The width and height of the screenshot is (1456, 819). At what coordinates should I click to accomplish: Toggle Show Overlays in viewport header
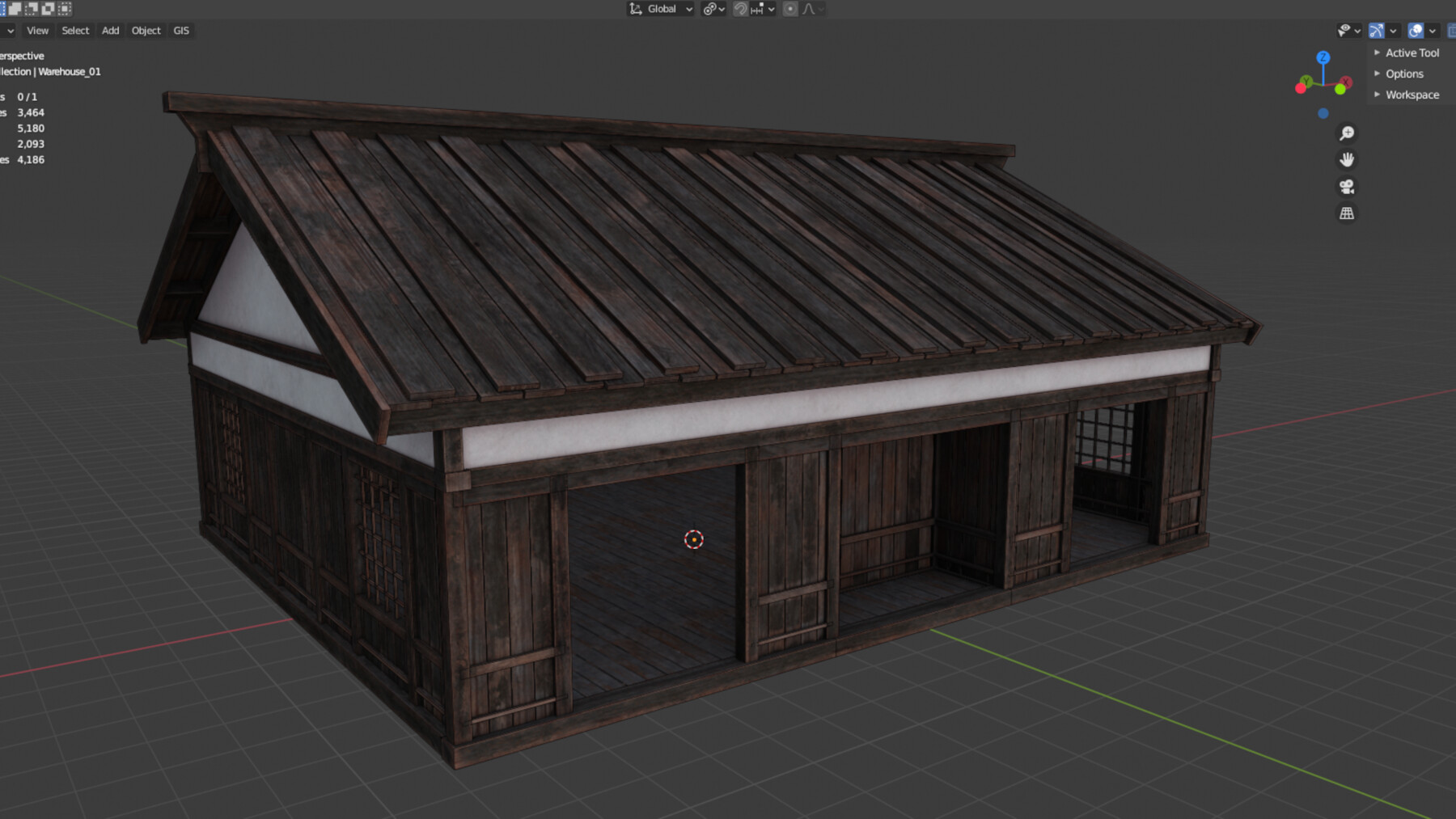[1416, 30]
